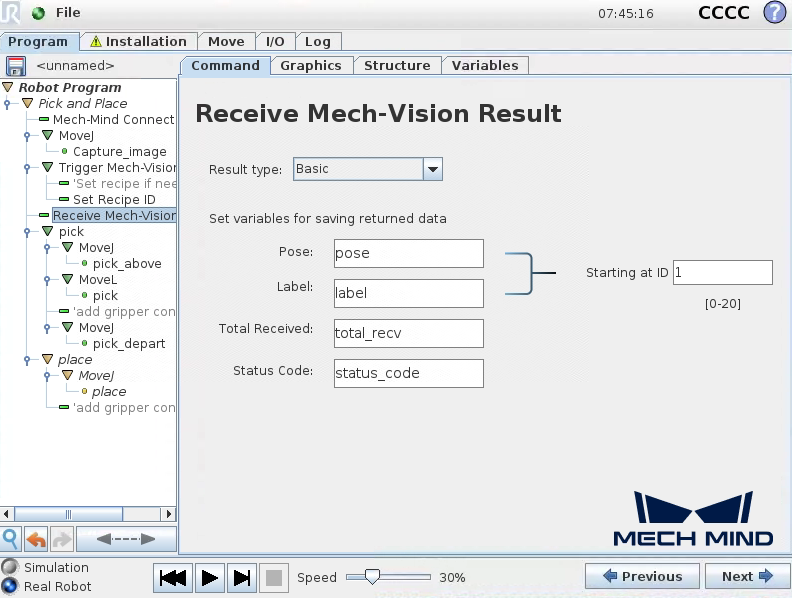Select the 'Set recipe if nee' comment
This screenshot has width=792, height=598.
pyautogui.click(x=124, y=183)
